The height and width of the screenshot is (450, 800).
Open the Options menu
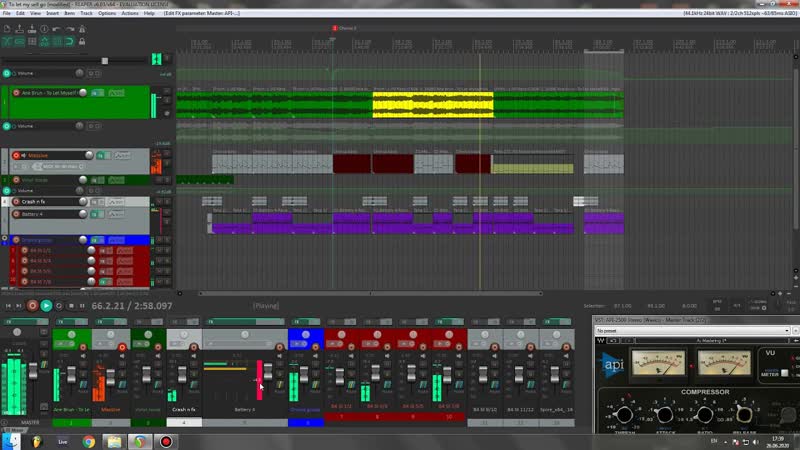click(x=107, y=13)
